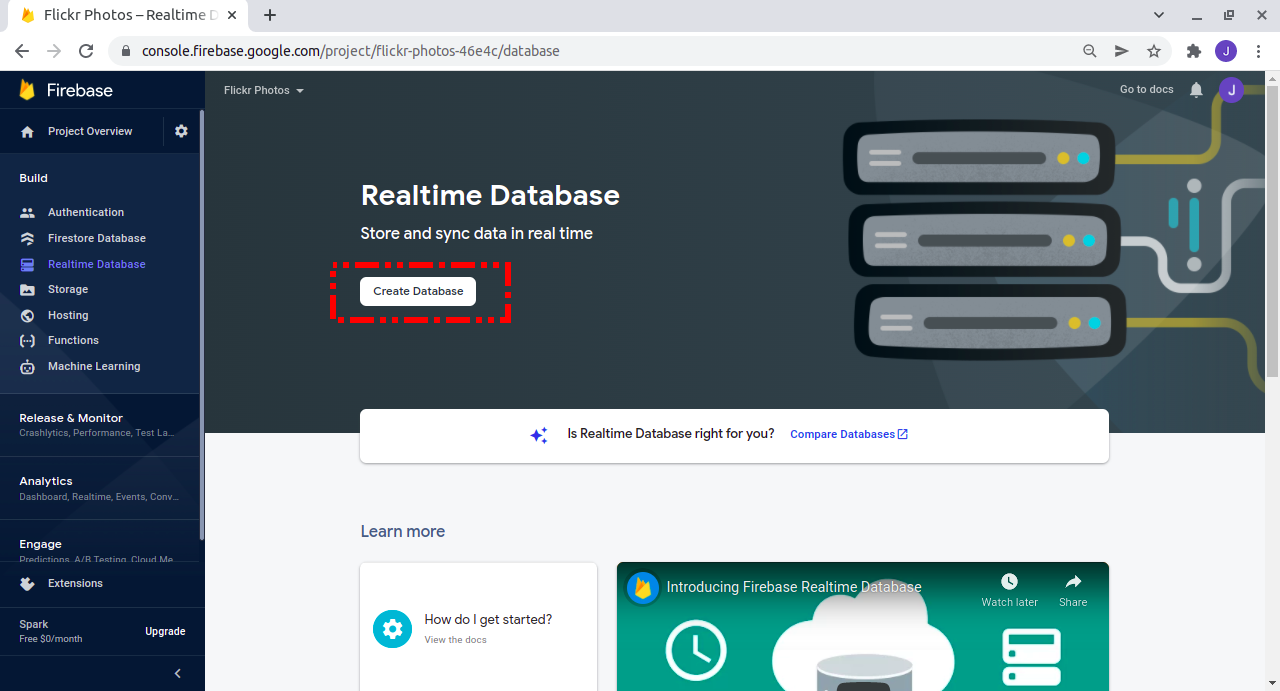Expand the Release & Monitor section
1280x691 pixels.
point(100,425)
